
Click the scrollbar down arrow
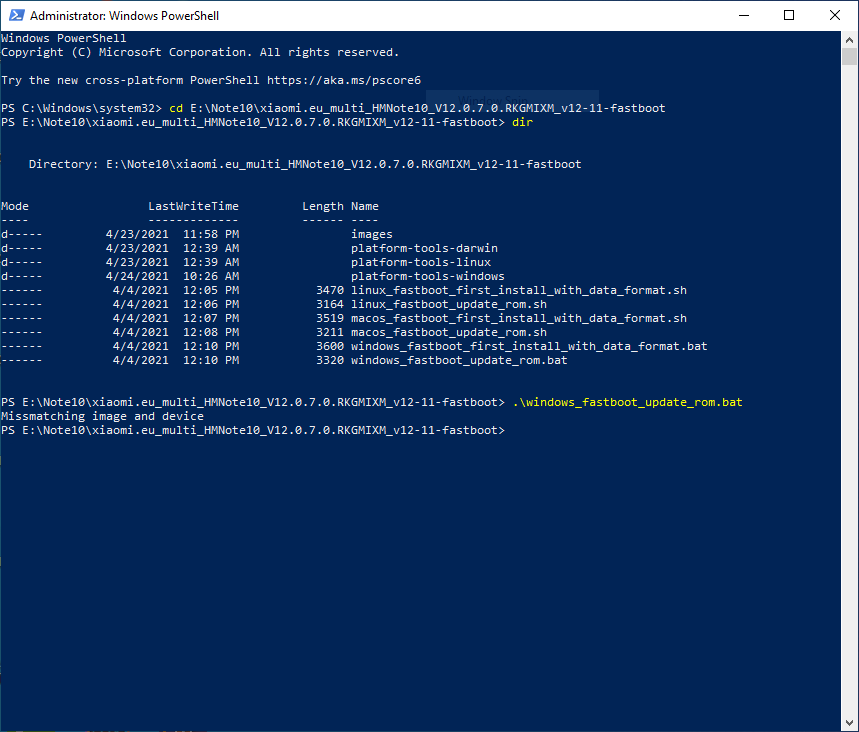tap(850, 723)
